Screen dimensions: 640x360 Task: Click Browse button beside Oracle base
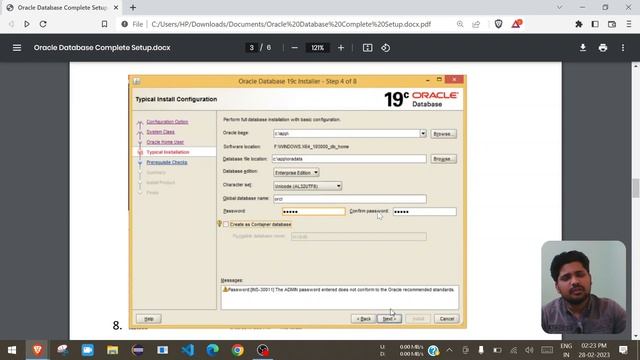443,133
